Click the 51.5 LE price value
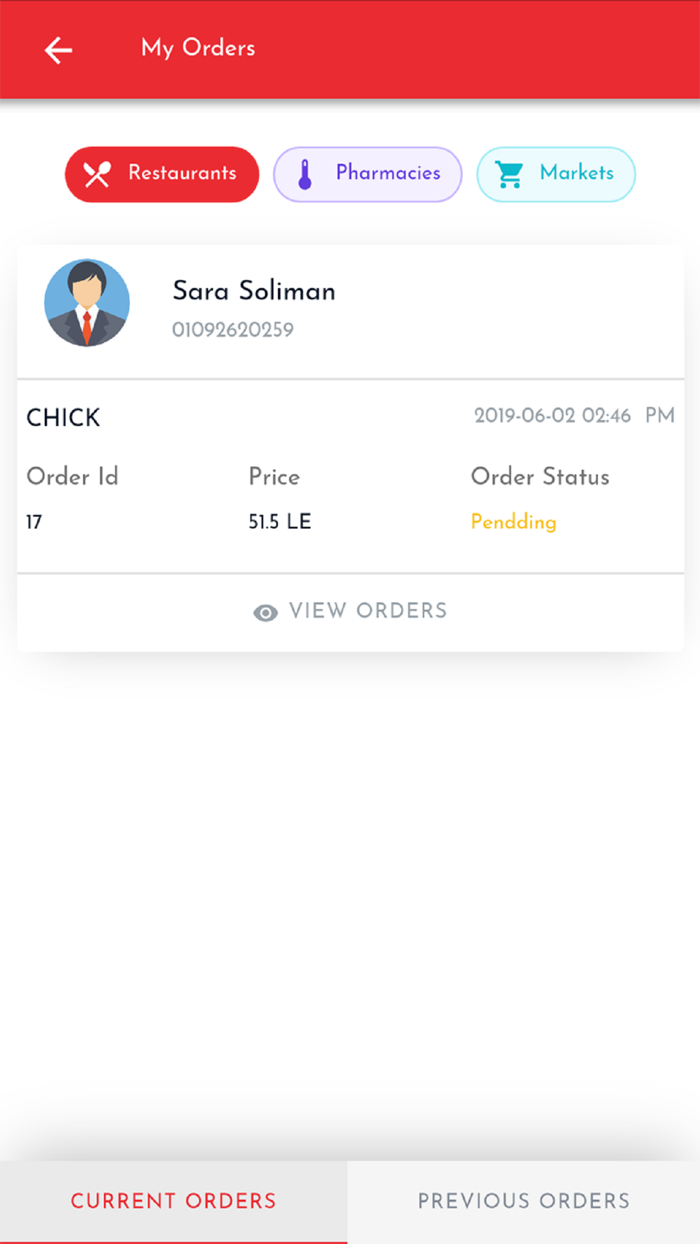The image size is (700, 1244). (x=280, y=522)
